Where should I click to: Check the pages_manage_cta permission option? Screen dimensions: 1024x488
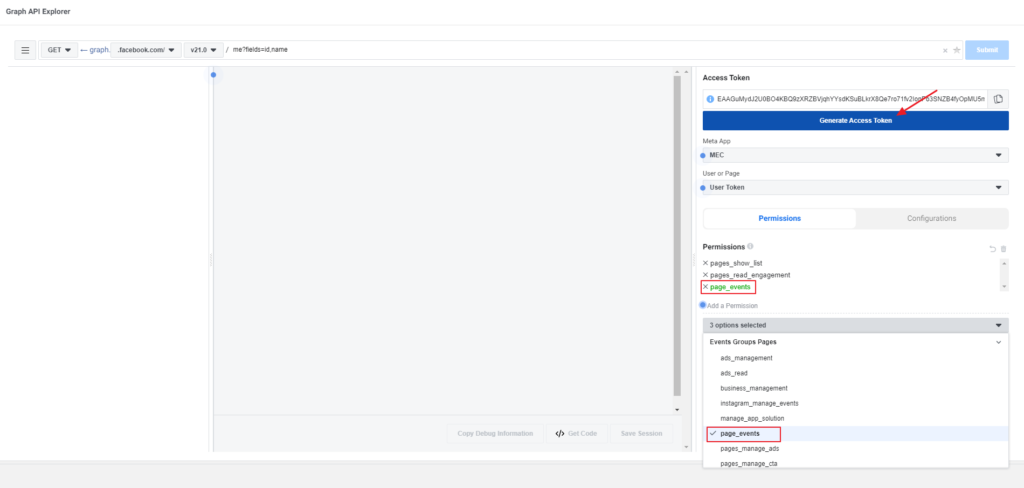[x=856, y=463]
